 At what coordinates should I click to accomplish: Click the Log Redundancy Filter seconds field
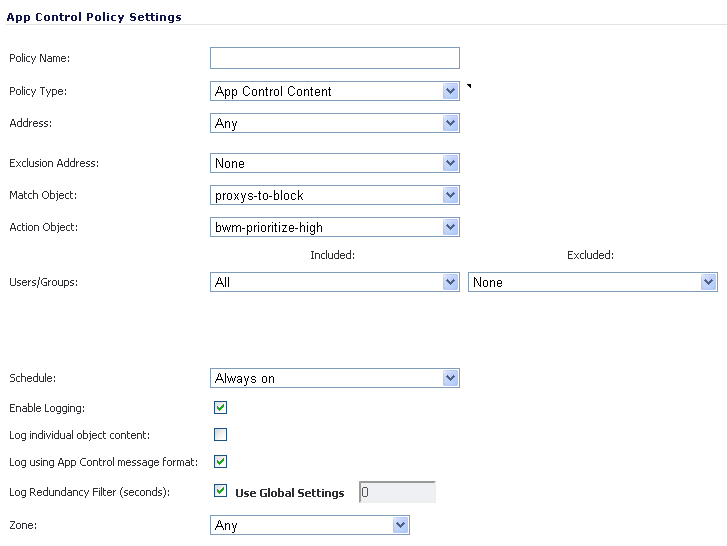coord(397,492)
